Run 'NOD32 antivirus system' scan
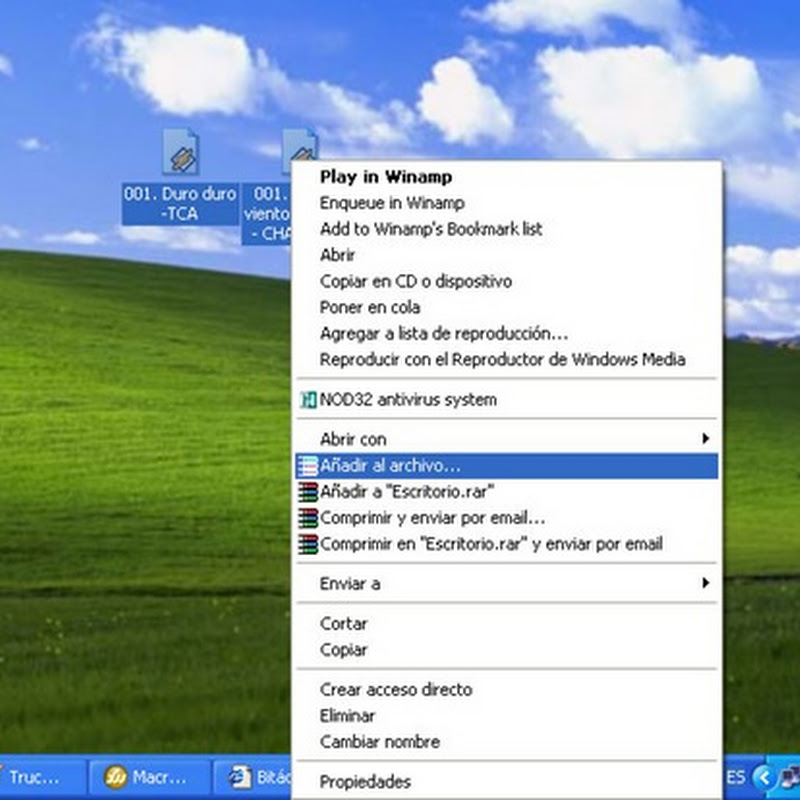The image size is (800, 800). click(507, 399)
